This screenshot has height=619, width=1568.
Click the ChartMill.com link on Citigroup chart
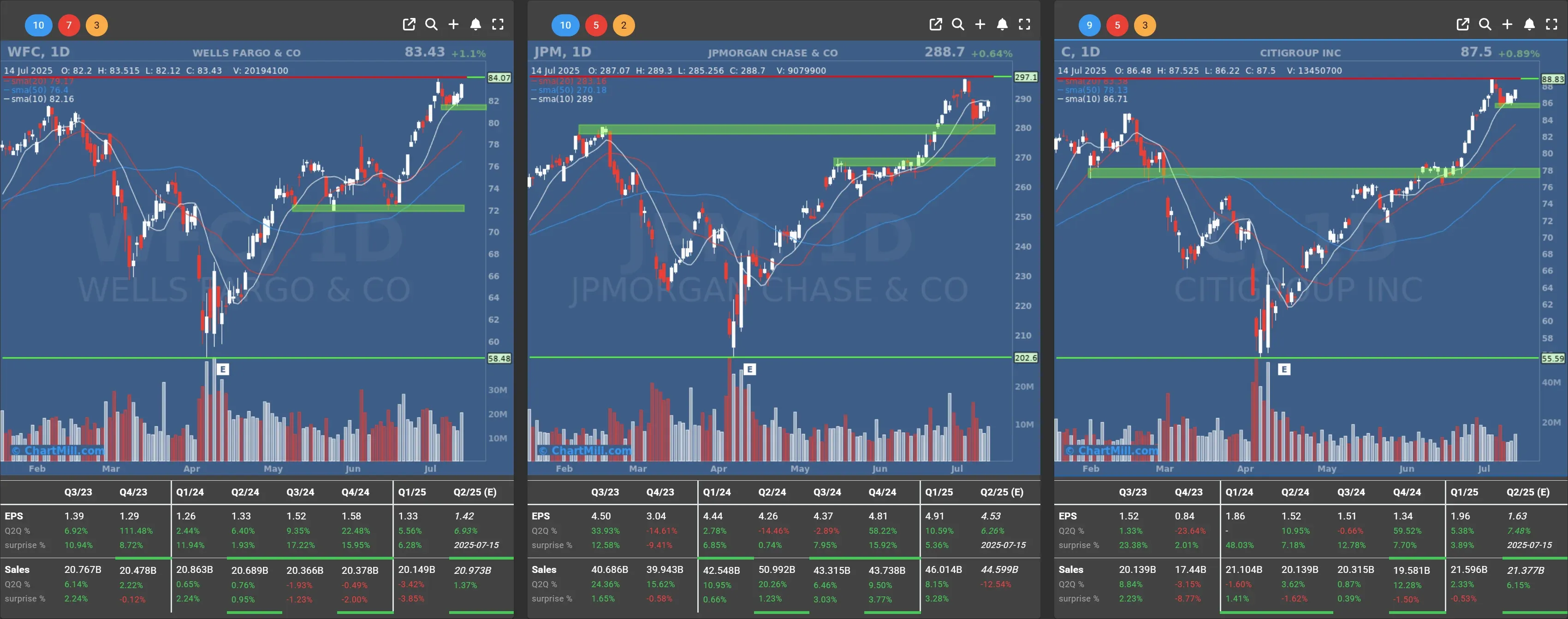click(x=1111, y=451)
